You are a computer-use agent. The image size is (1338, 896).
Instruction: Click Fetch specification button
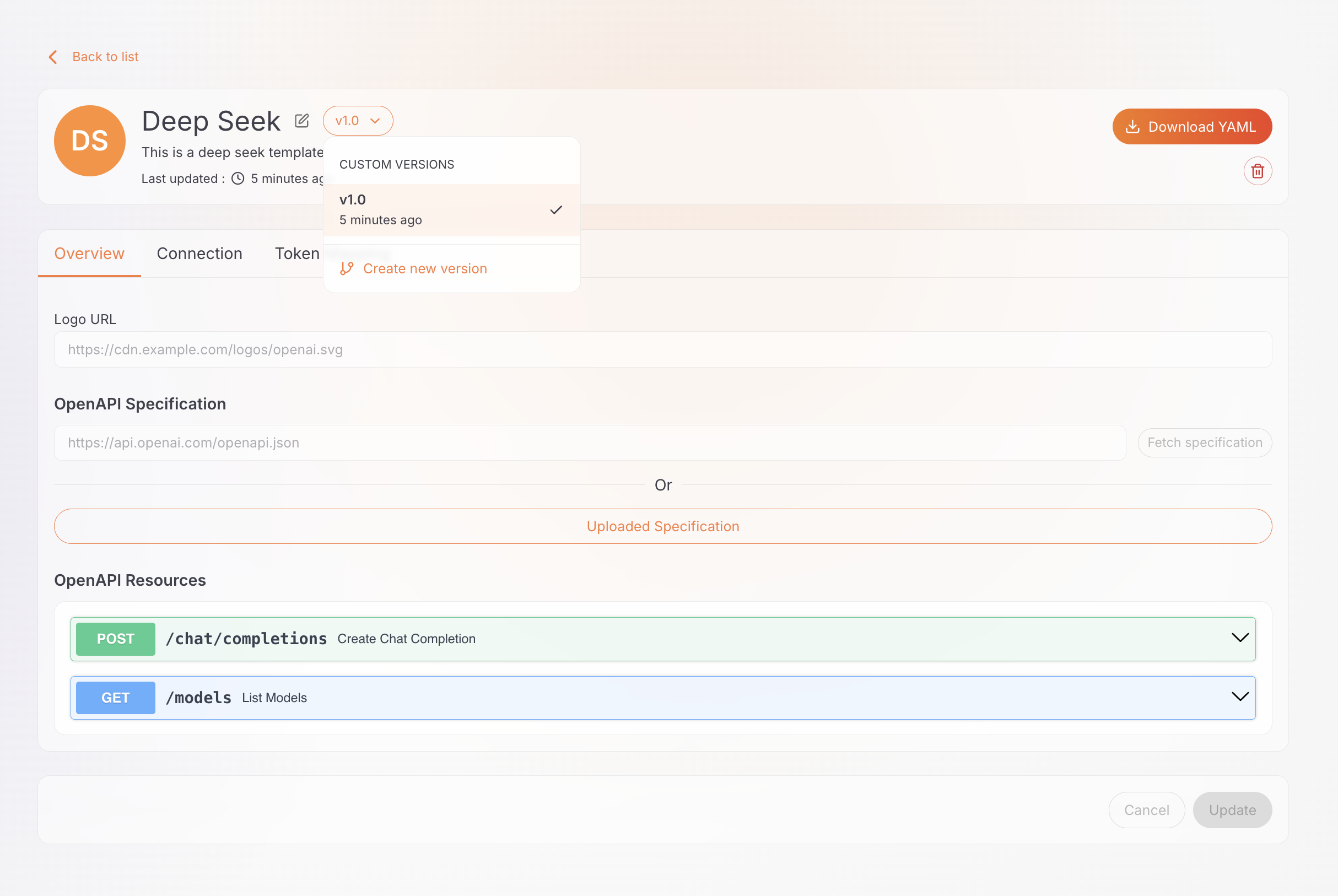pos(1204,442)
